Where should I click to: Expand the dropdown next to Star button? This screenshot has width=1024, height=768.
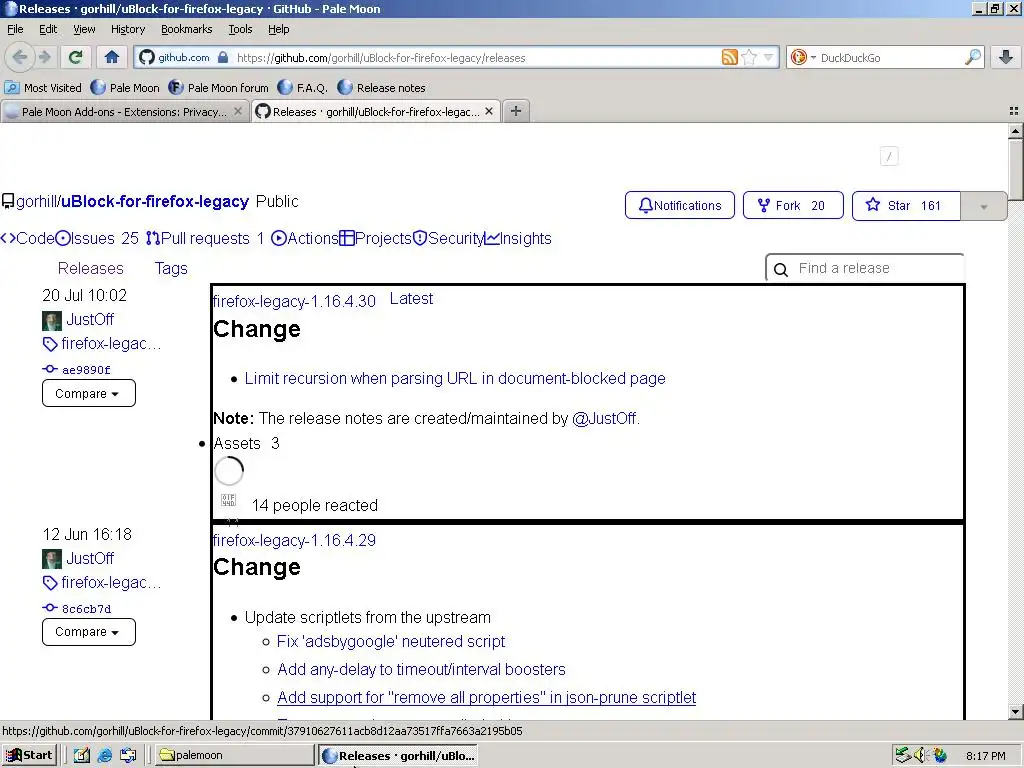pos(984,206)
